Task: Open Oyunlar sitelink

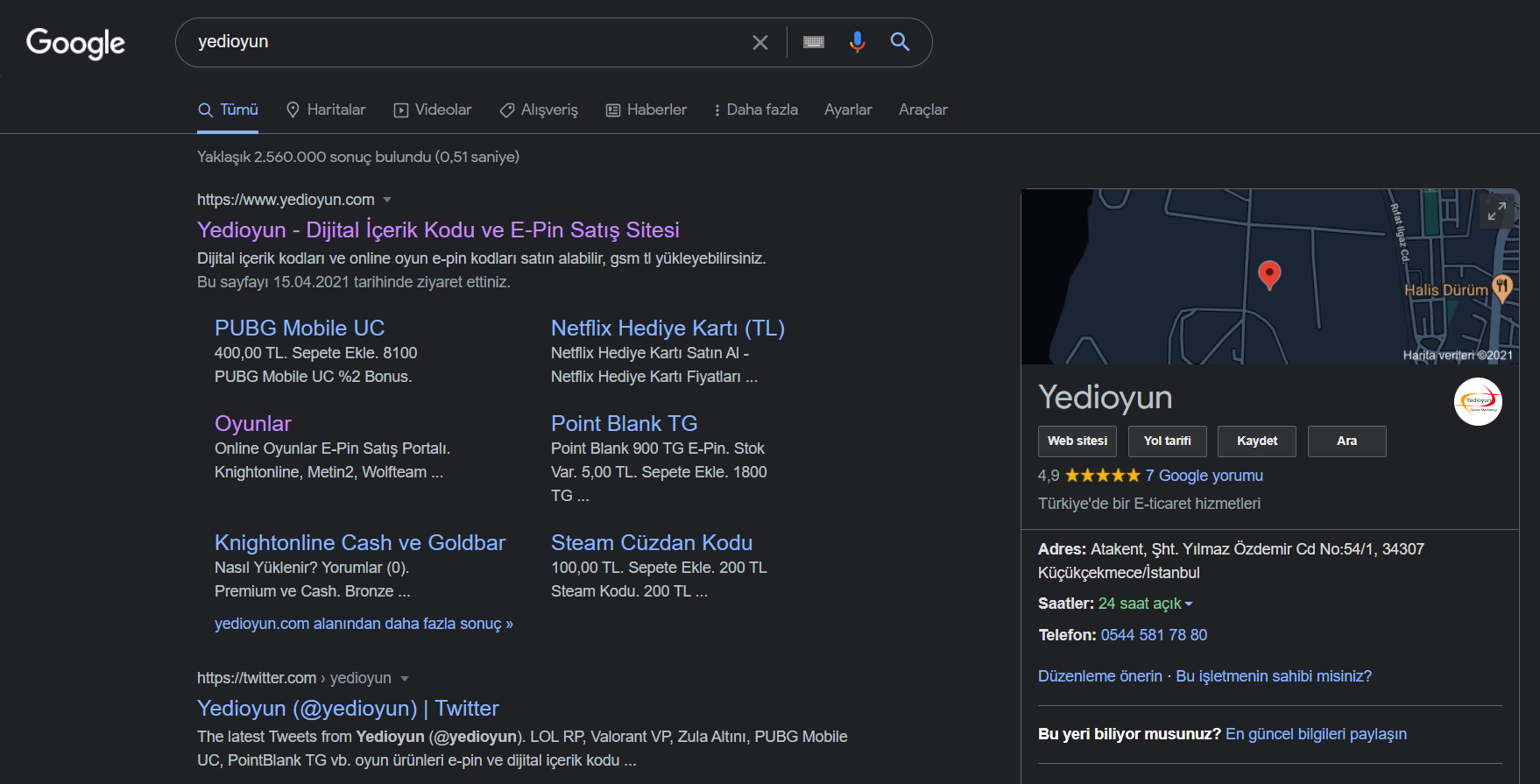Action: [x=253, y=423]
